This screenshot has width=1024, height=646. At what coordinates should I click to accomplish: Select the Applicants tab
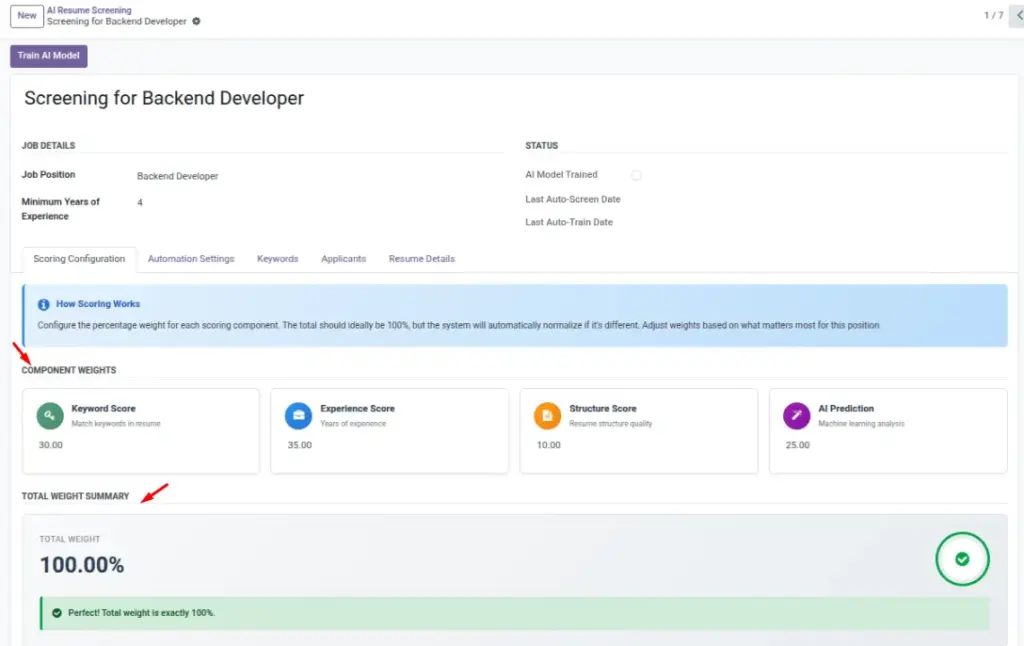pyautogui.click(x=344, y=259)
